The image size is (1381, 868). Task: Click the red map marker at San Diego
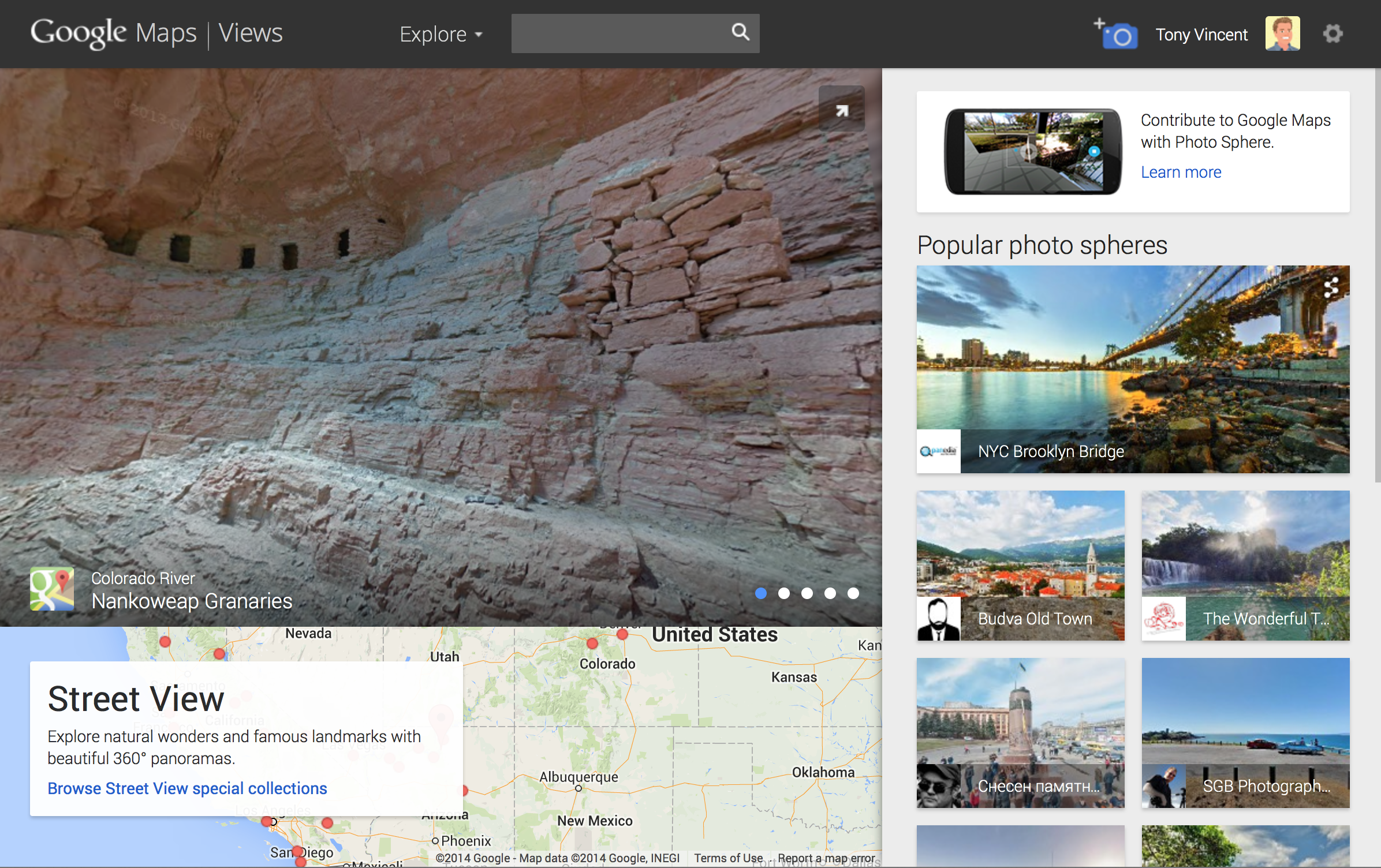[297, 851]
